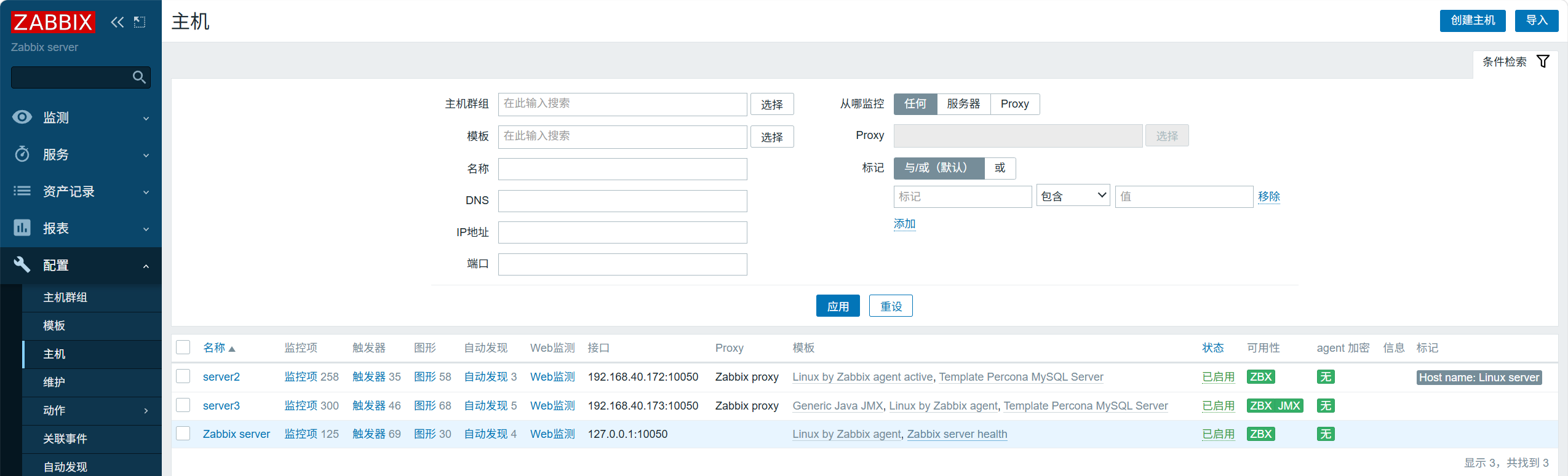Click the 名称 sort arrow in table header
Screen dimensions: 1568x476
(232, 349)
